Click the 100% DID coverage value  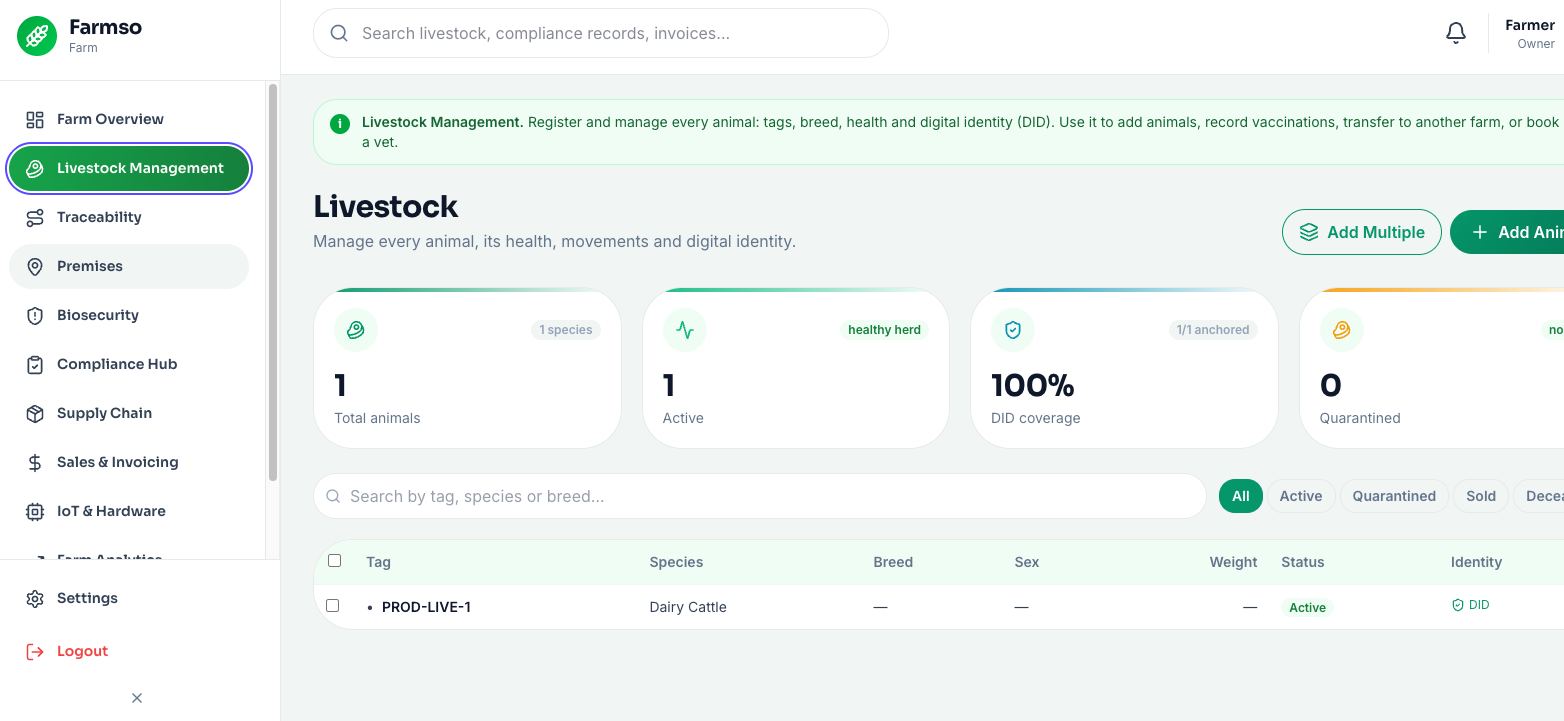1033,385
